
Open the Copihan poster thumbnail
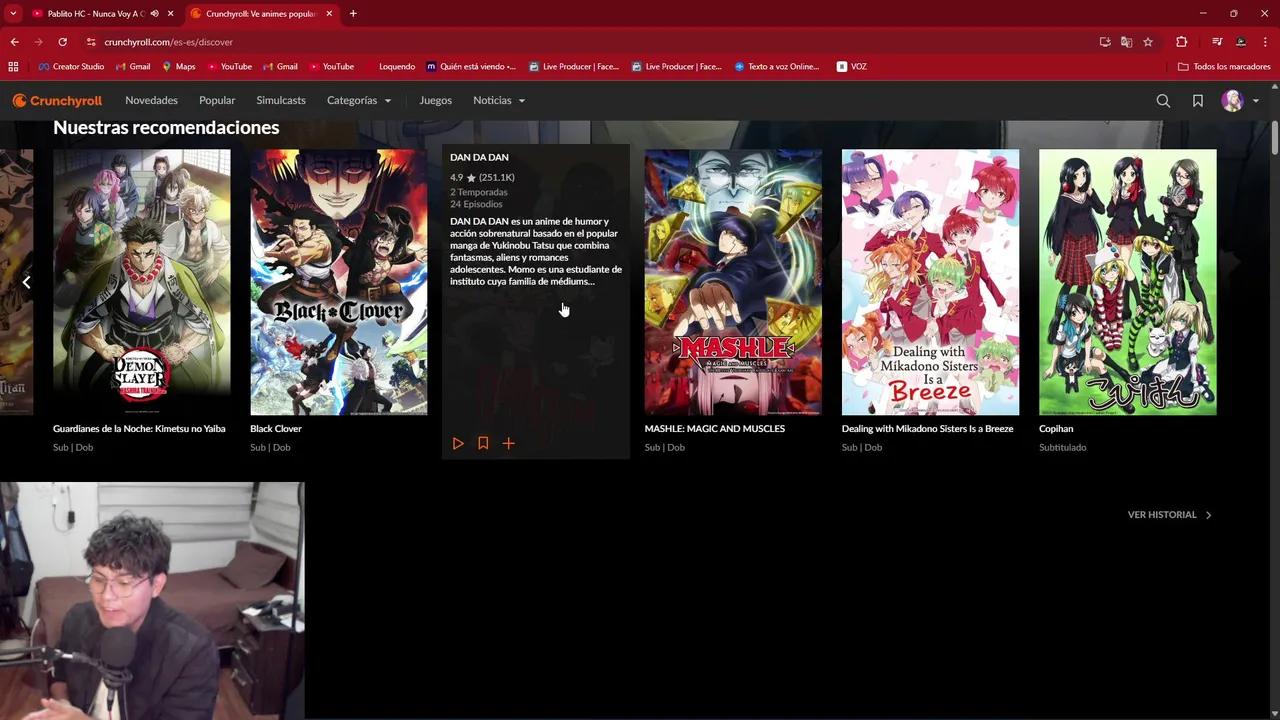pyautogui.click(x=1128, y=282)
